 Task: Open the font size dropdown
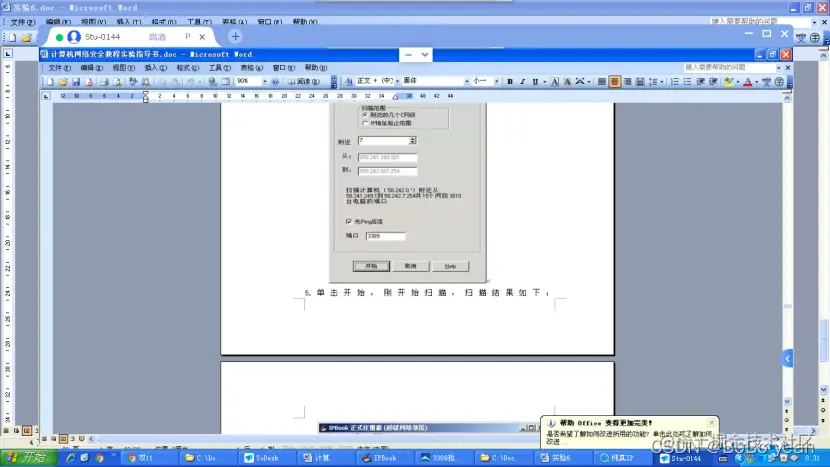(x=497, y=82)
